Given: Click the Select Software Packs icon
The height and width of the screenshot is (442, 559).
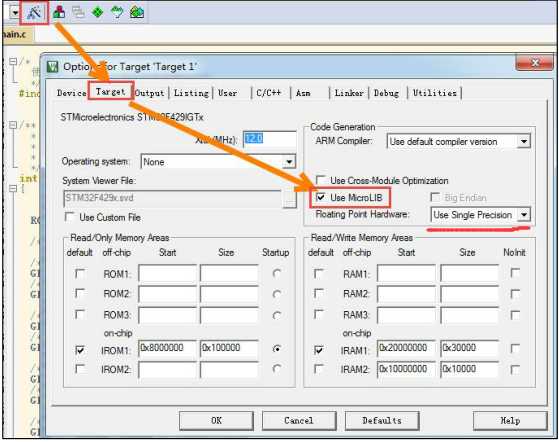Looking at the screenshot, I should point(117,12).
